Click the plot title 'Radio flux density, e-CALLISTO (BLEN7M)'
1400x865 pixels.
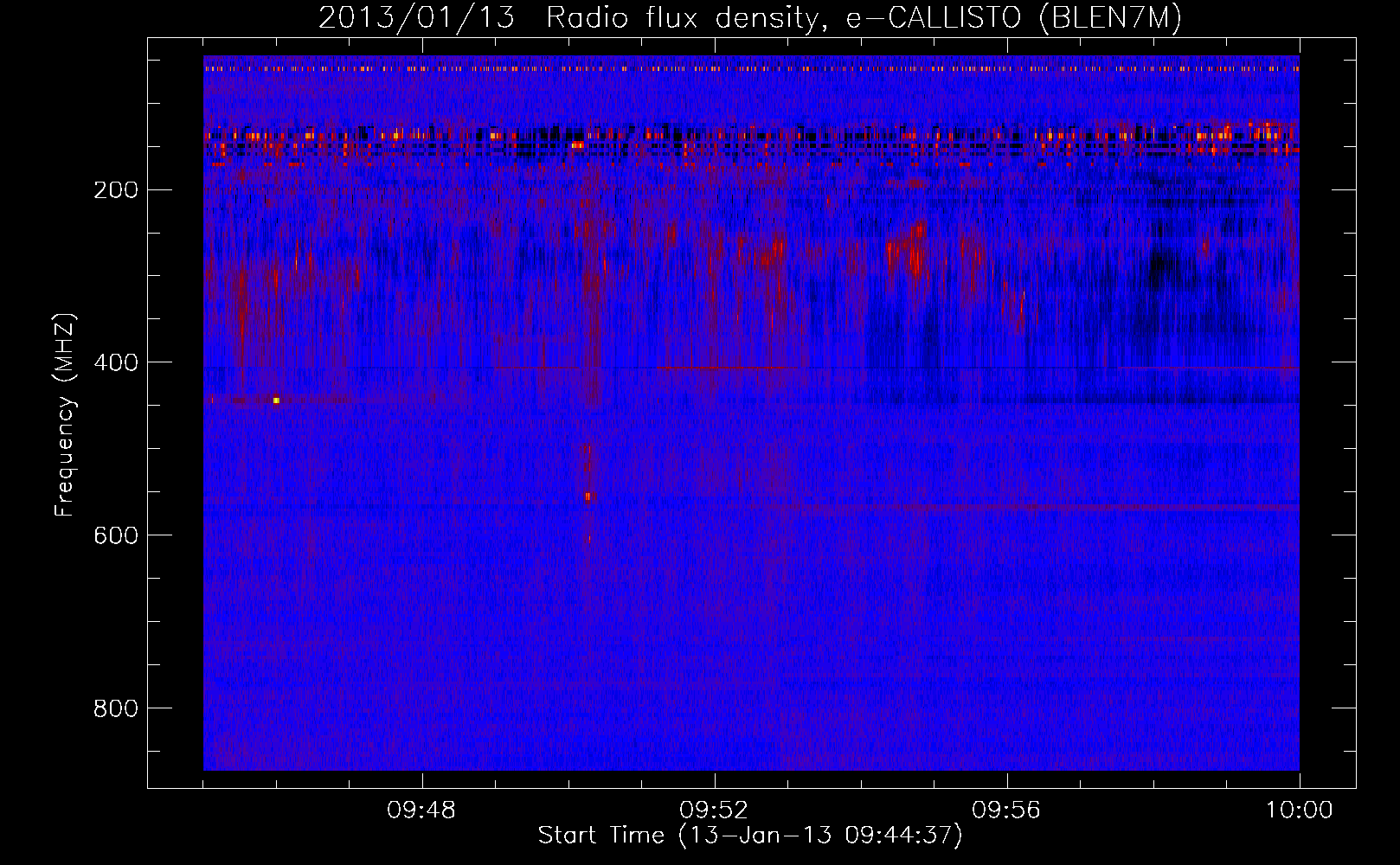pyautogui.click(x=864, y=18)
